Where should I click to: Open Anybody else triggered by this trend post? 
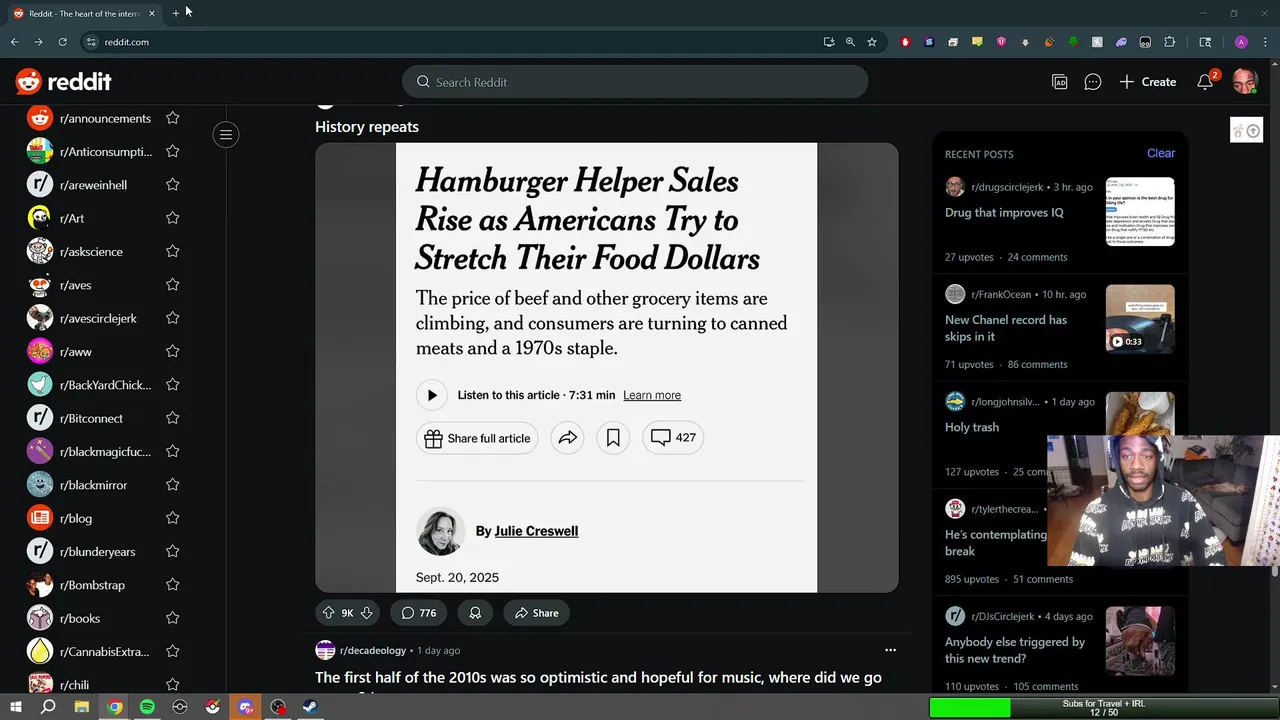(x=1015, y=650)
